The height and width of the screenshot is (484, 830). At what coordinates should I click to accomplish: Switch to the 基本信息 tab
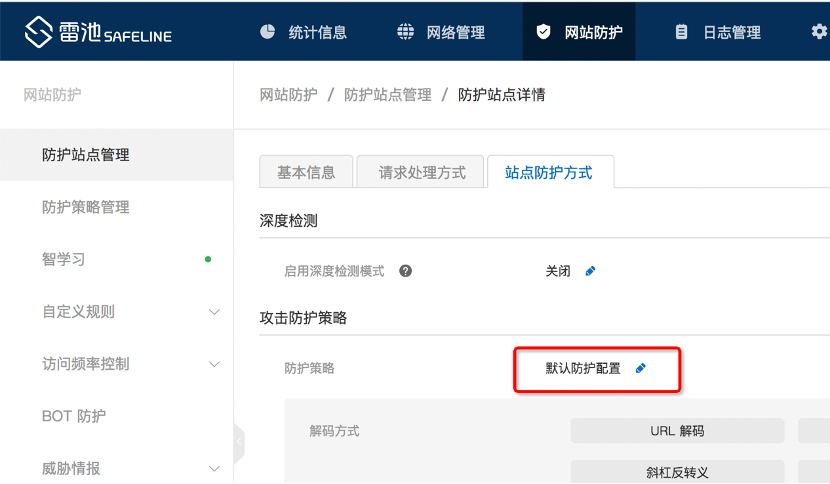coord(306,172)
